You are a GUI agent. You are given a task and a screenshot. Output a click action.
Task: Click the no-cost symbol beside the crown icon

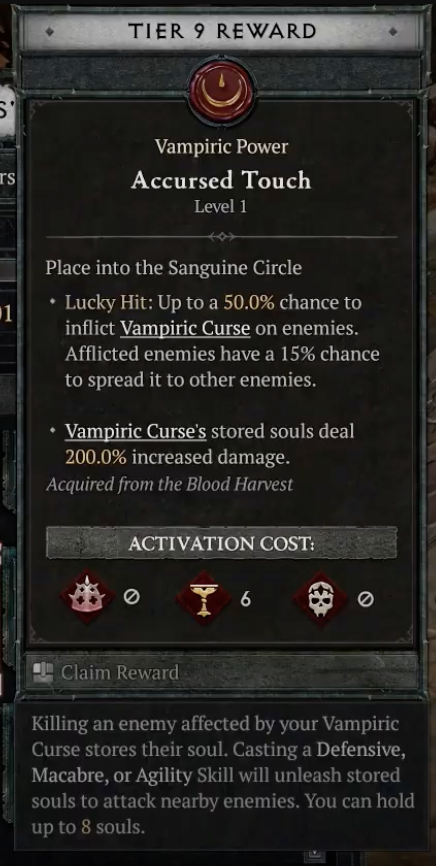coord(132,598)
